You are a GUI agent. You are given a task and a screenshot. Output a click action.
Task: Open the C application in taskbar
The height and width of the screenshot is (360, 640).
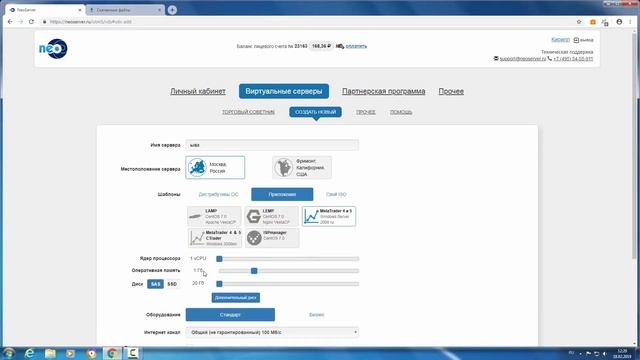[x=132, y=353]
